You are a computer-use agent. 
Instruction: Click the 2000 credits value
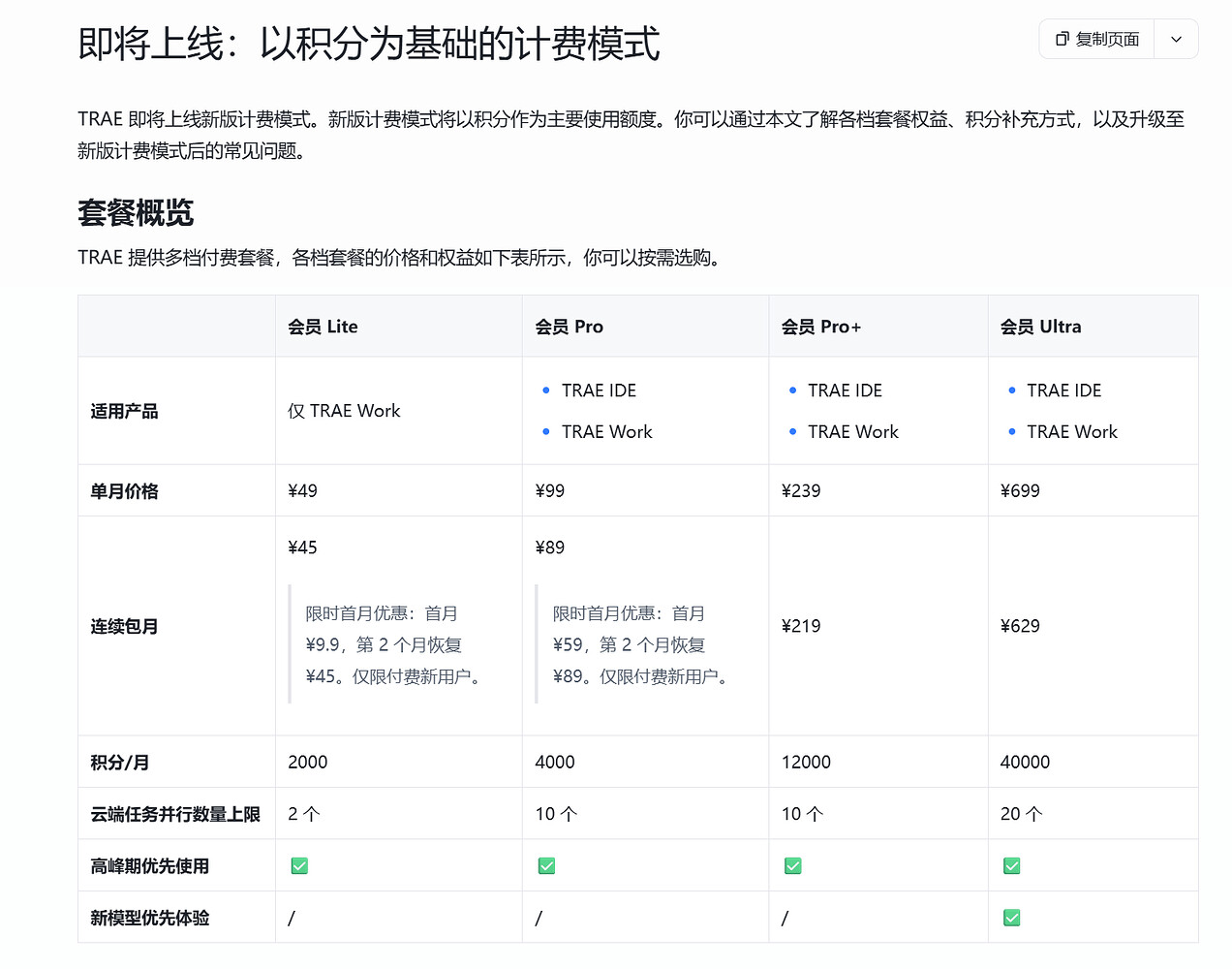click(x=307, y=763)
